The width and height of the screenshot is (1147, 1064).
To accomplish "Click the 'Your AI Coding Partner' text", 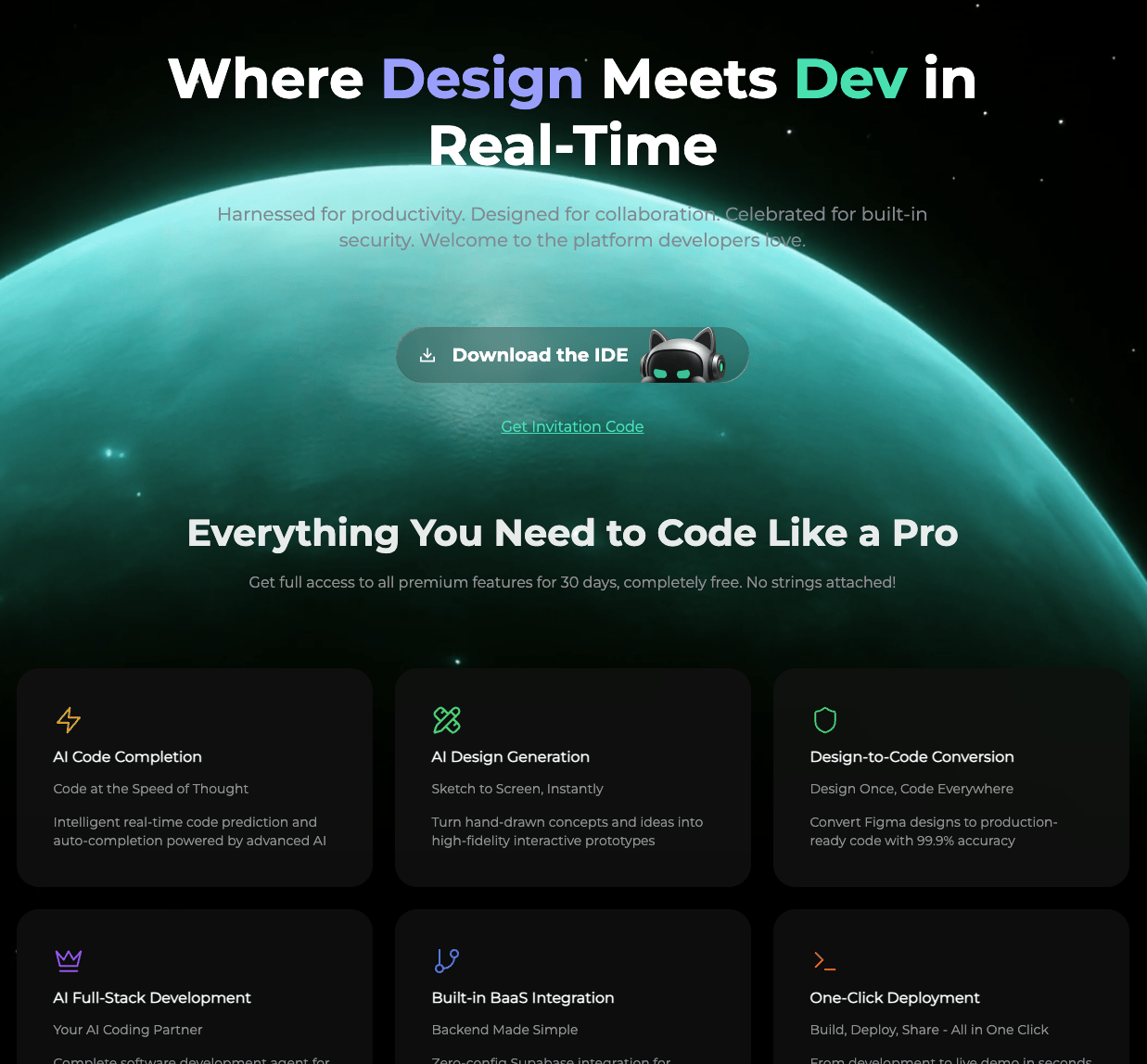I will [128, 1030].
